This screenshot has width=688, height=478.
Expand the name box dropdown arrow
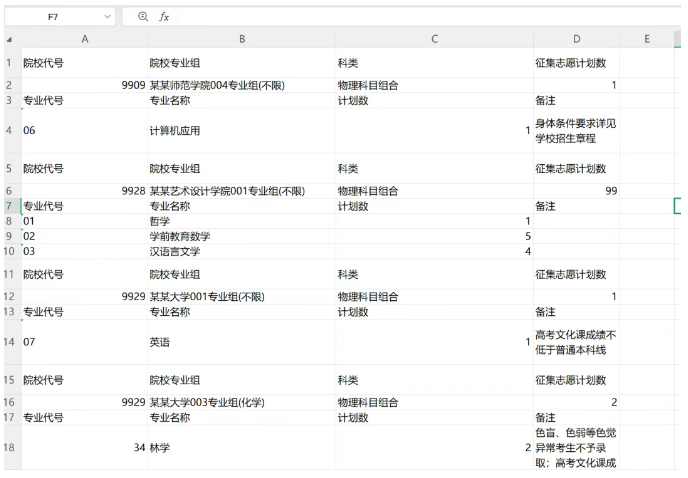point(107,17)
